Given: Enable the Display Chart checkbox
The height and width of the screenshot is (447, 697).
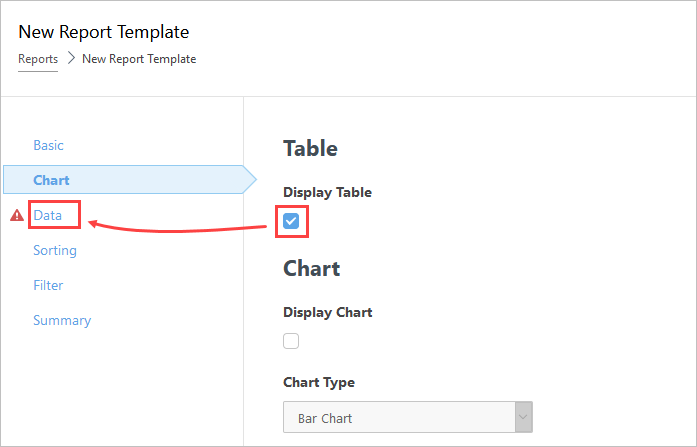Looking at the screenshot, I should (291, 341).
